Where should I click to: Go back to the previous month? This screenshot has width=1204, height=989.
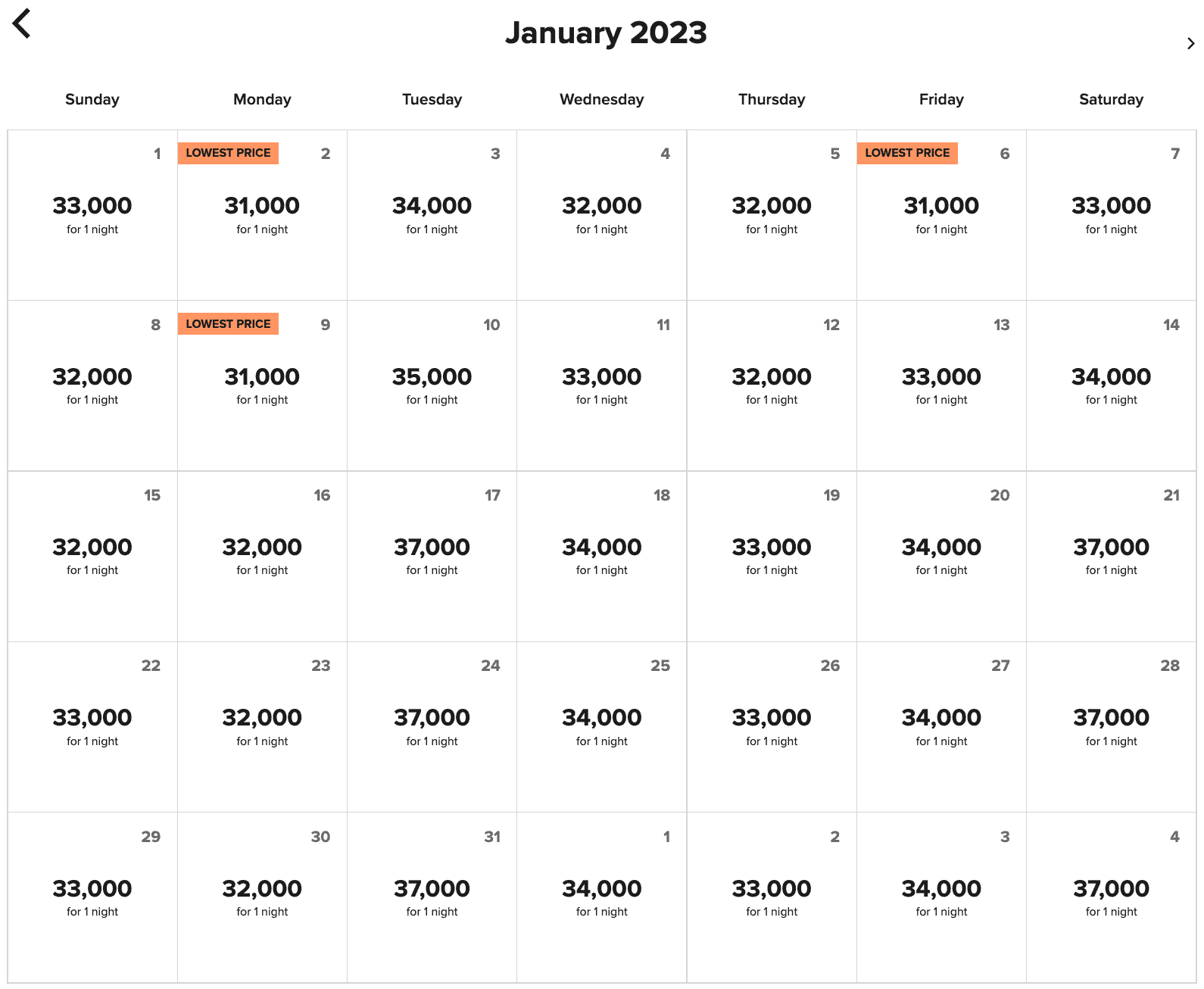[x=22, y=23]
